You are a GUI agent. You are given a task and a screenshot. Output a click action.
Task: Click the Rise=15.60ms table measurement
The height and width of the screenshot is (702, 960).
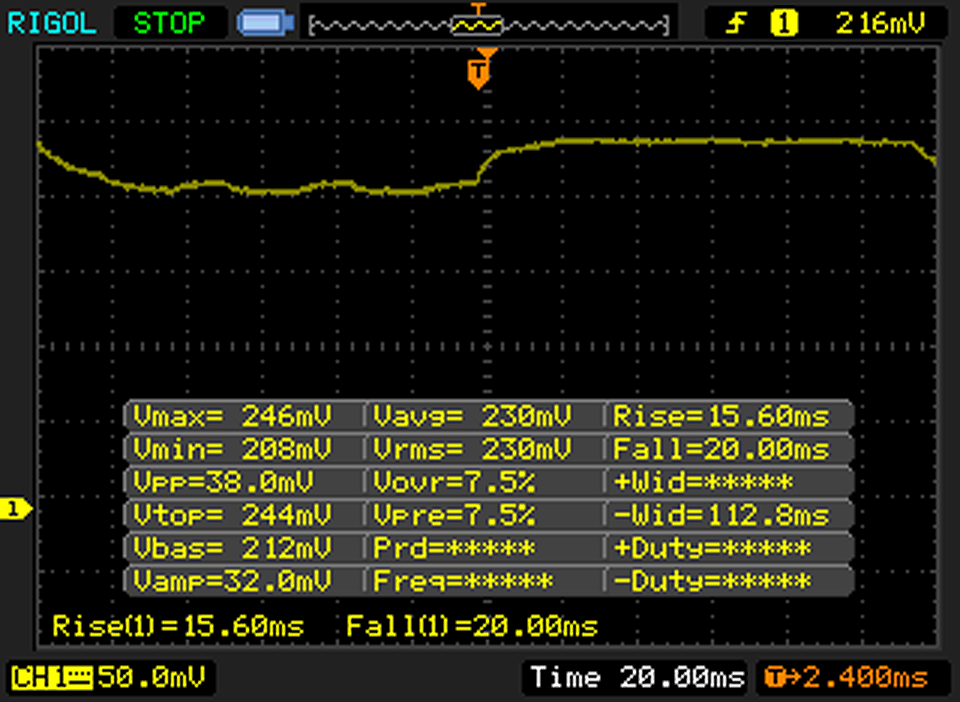click(721, 416)
